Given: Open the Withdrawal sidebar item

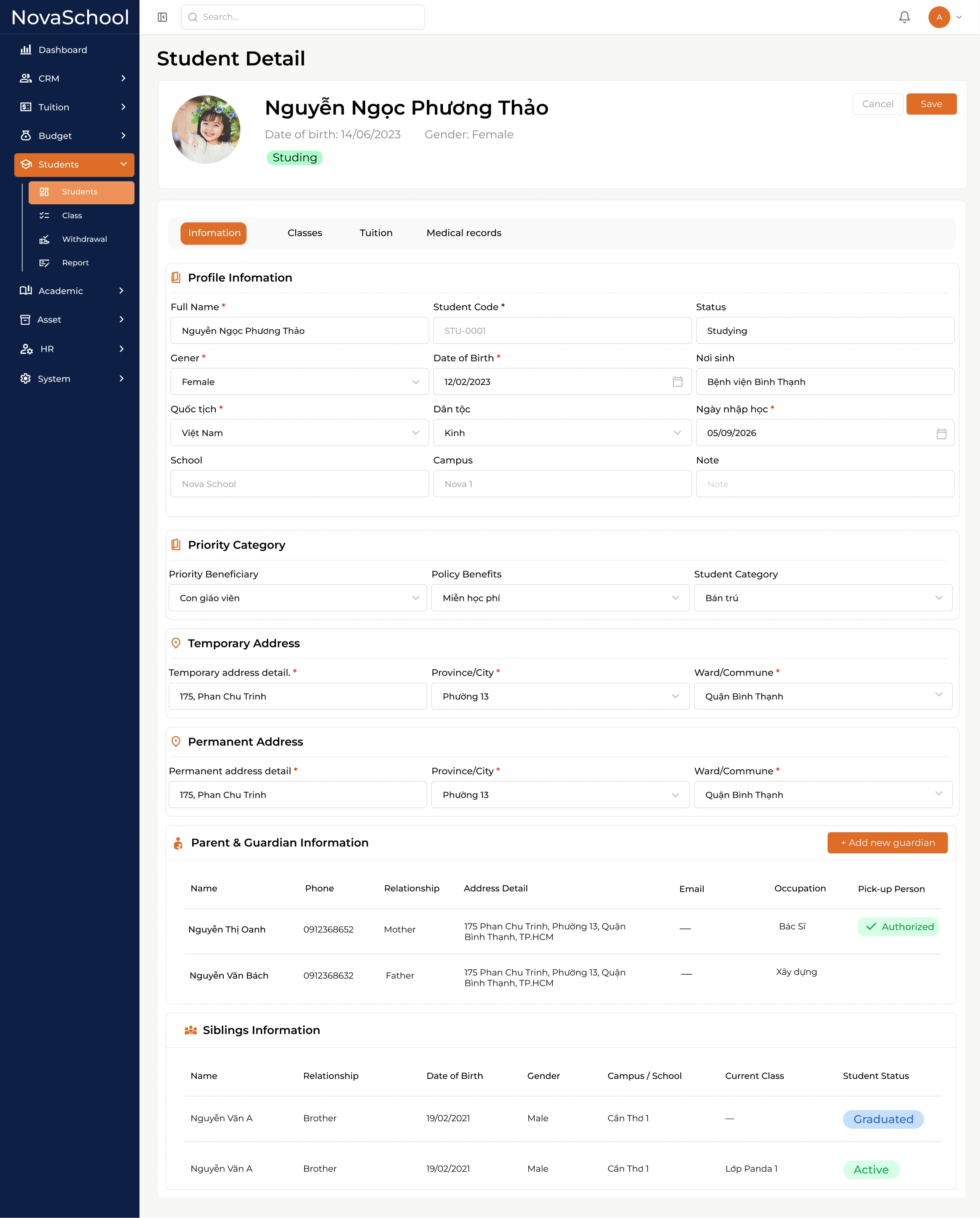Looking at the screenshot, I should pyautogui.click(x=82, y=240).
